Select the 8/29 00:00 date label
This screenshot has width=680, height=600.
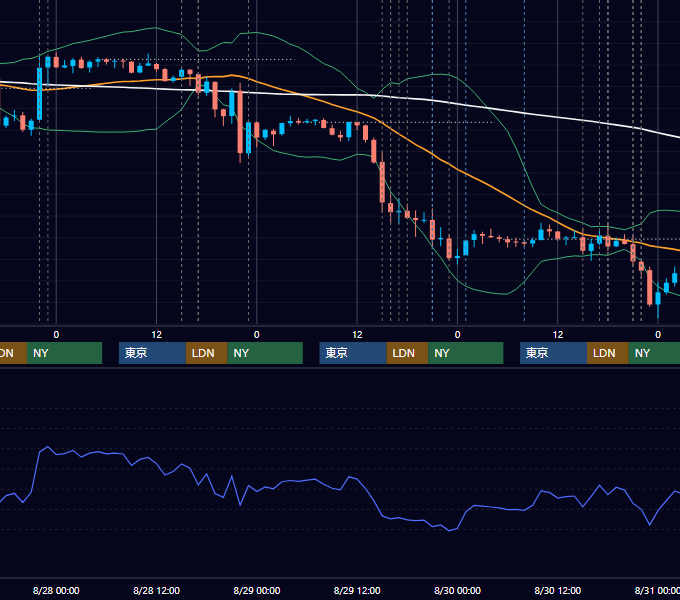pyautogui.click(x=257, y=590)
